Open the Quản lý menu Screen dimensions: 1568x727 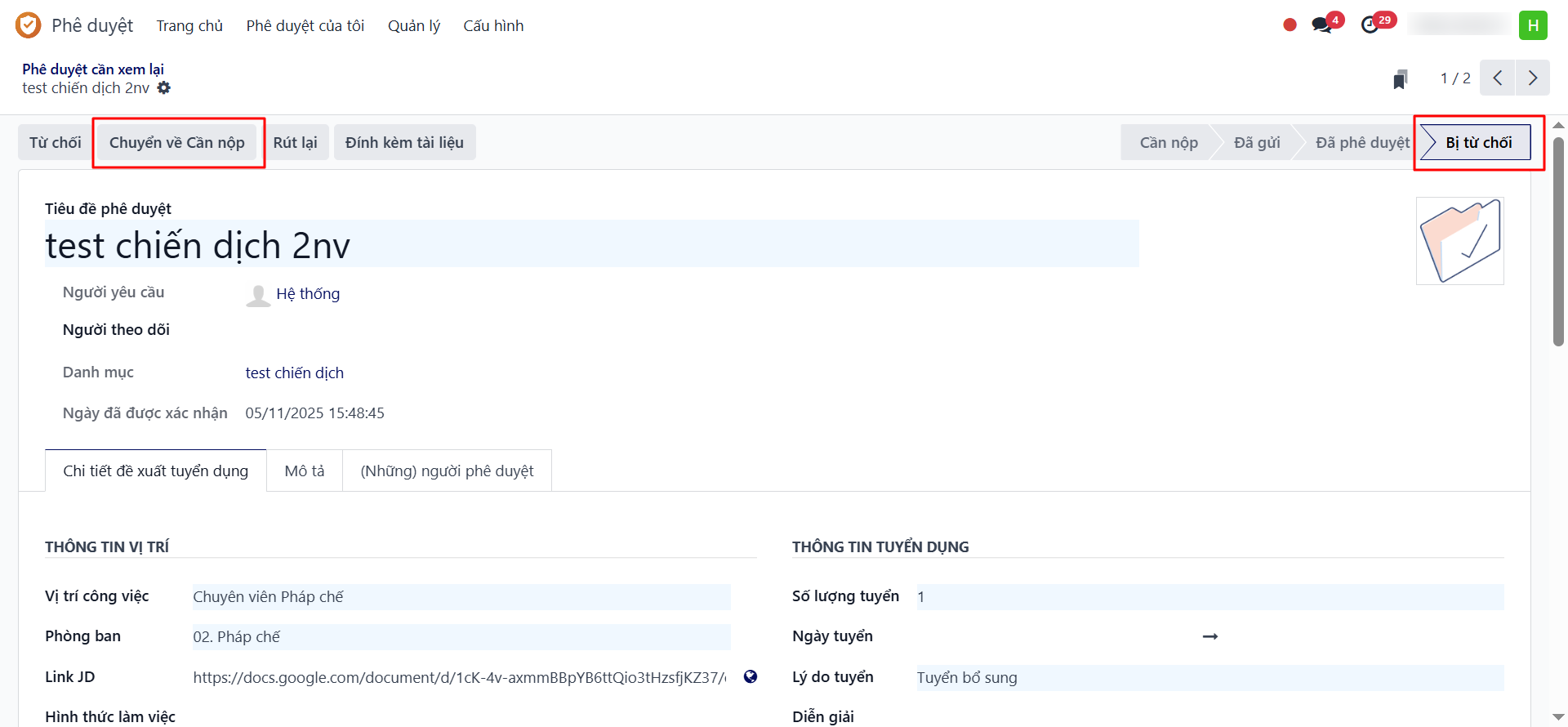pyautogui.click(x=413, y=26)
